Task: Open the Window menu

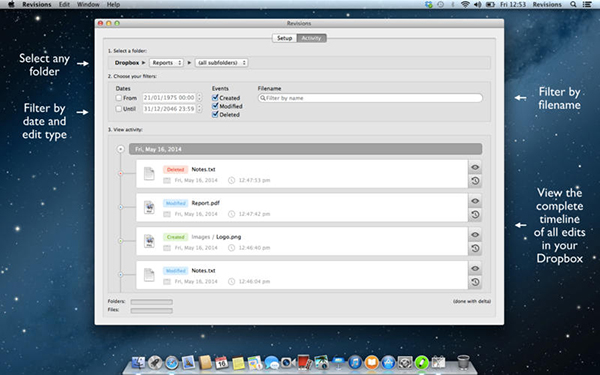Action: [88, 5]
